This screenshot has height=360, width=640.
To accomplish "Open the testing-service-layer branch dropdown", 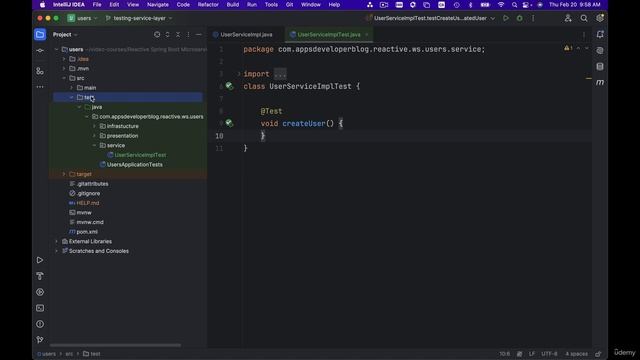I will click(139, 18).
